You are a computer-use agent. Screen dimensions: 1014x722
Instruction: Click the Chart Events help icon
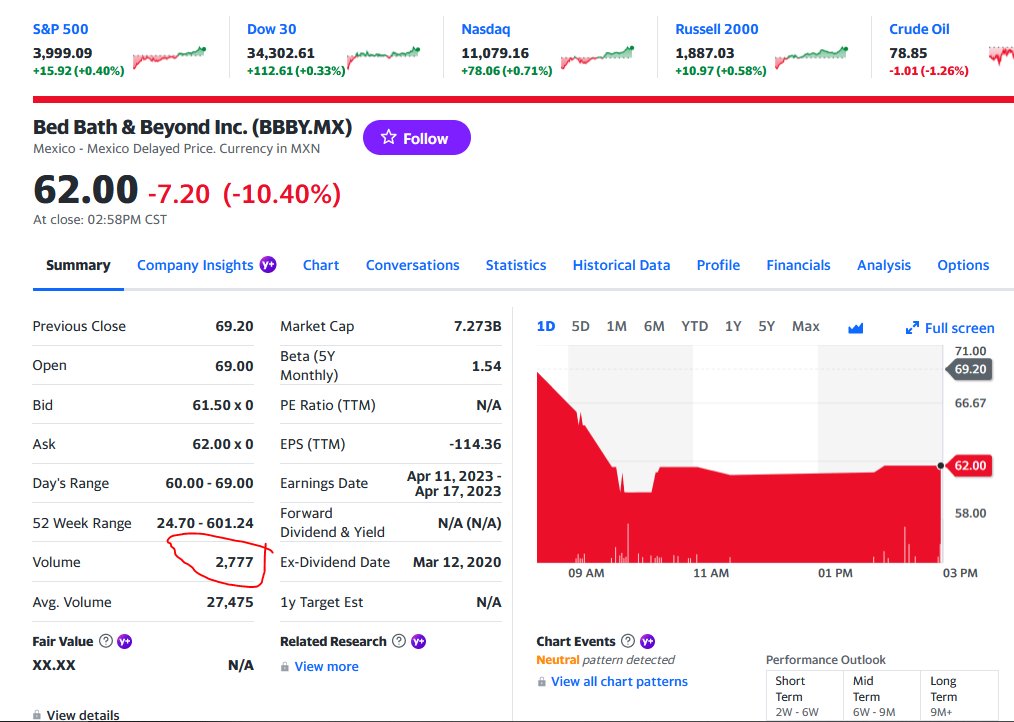click(x=628, y=640)
